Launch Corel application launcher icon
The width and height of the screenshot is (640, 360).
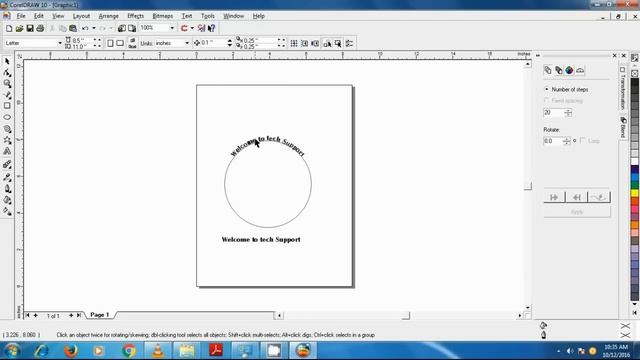(184, 28)
